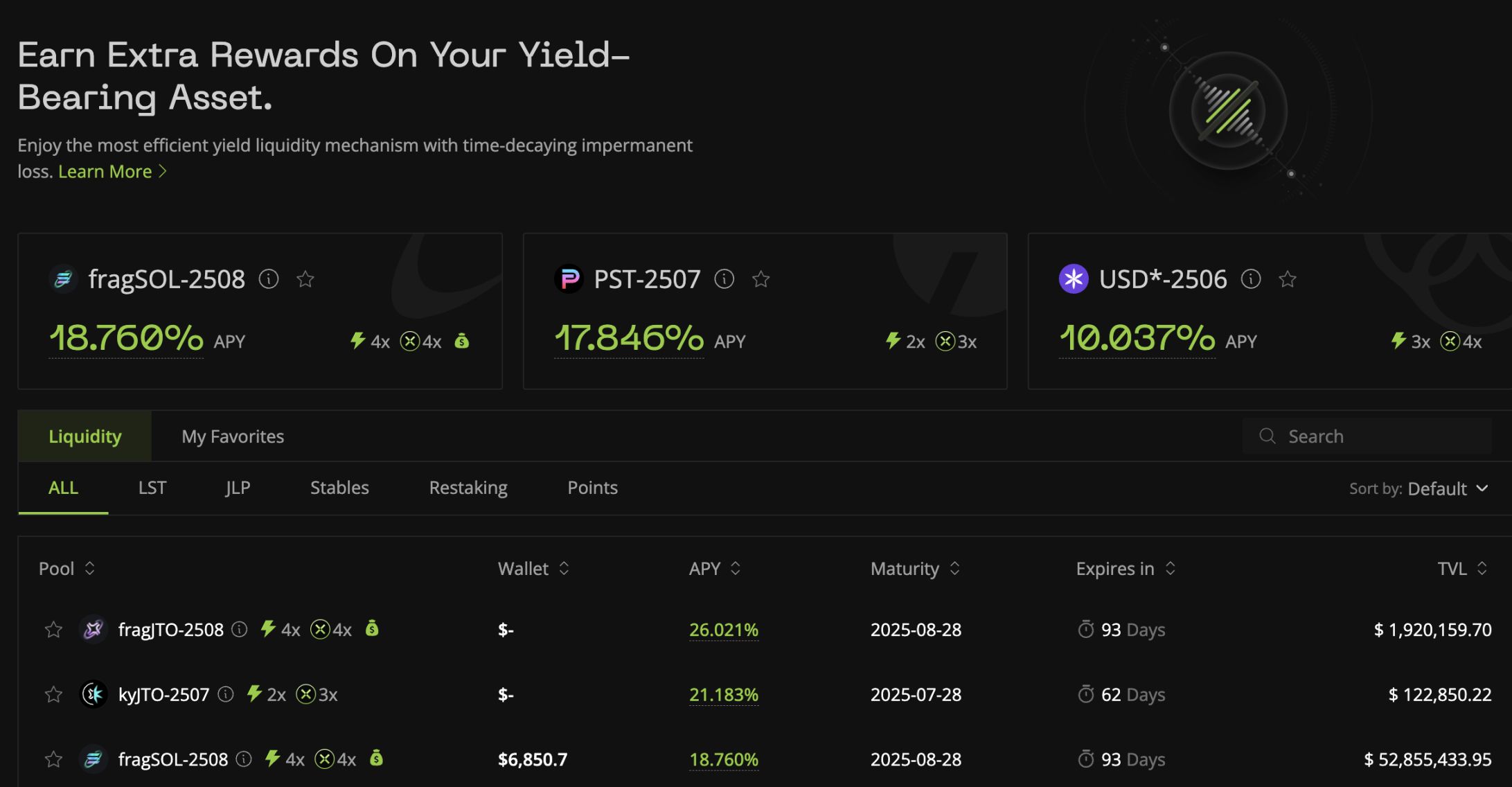The height and width of the screenshot is (787, 1512).
Task: Click the 26.021% APY value for fragJTO-2508
Action: [x=723, y=630]
